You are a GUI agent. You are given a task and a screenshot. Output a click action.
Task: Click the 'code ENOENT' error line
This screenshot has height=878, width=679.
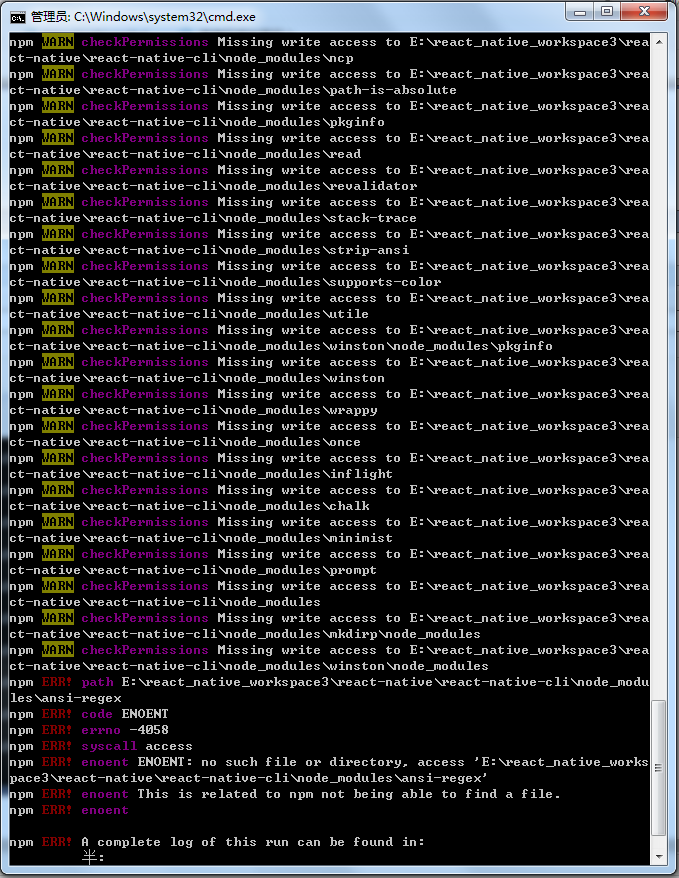point(89,714)
